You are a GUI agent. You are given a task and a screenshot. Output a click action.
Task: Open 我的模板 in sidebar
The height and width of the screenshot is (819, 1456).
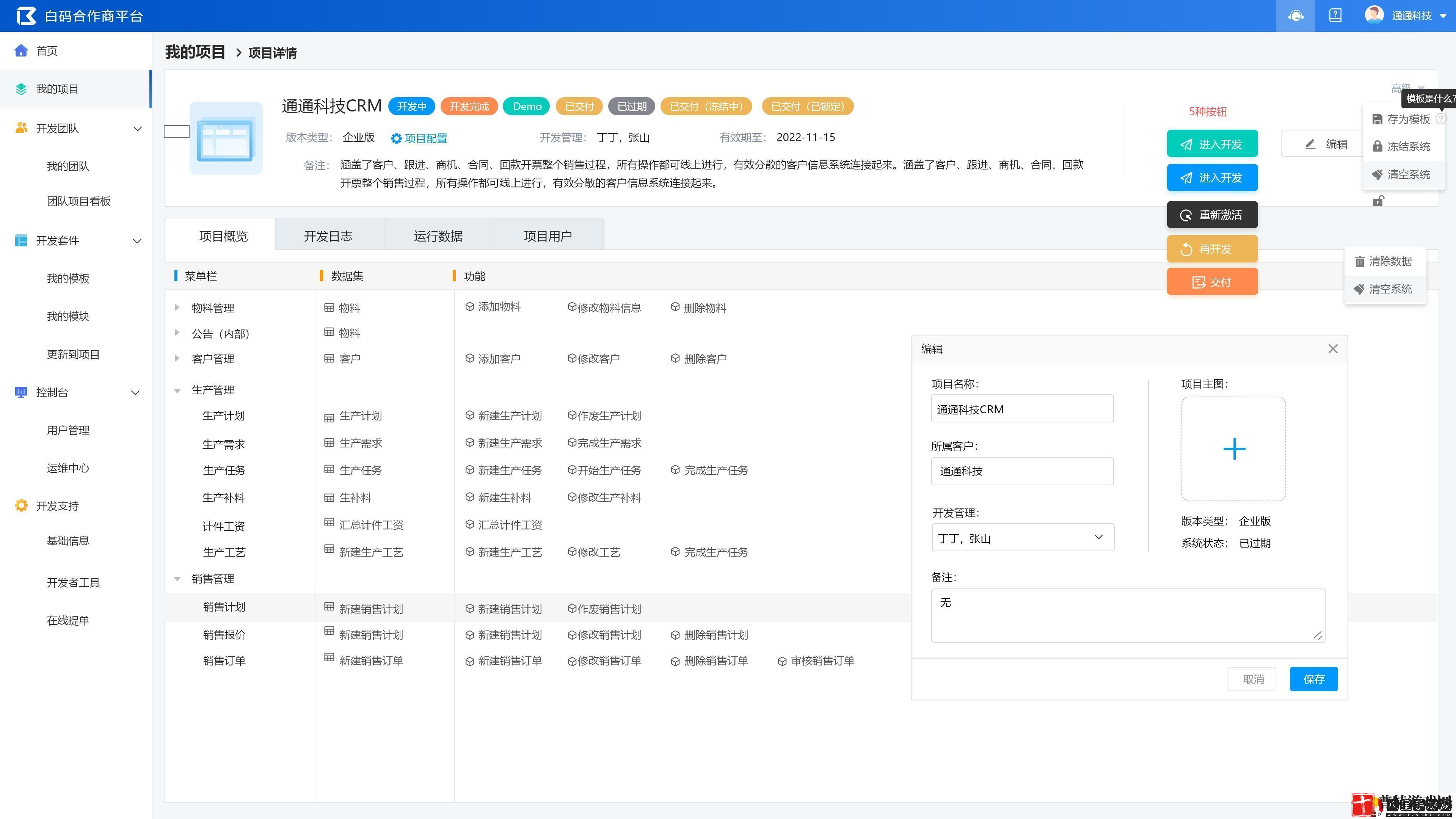68,278
